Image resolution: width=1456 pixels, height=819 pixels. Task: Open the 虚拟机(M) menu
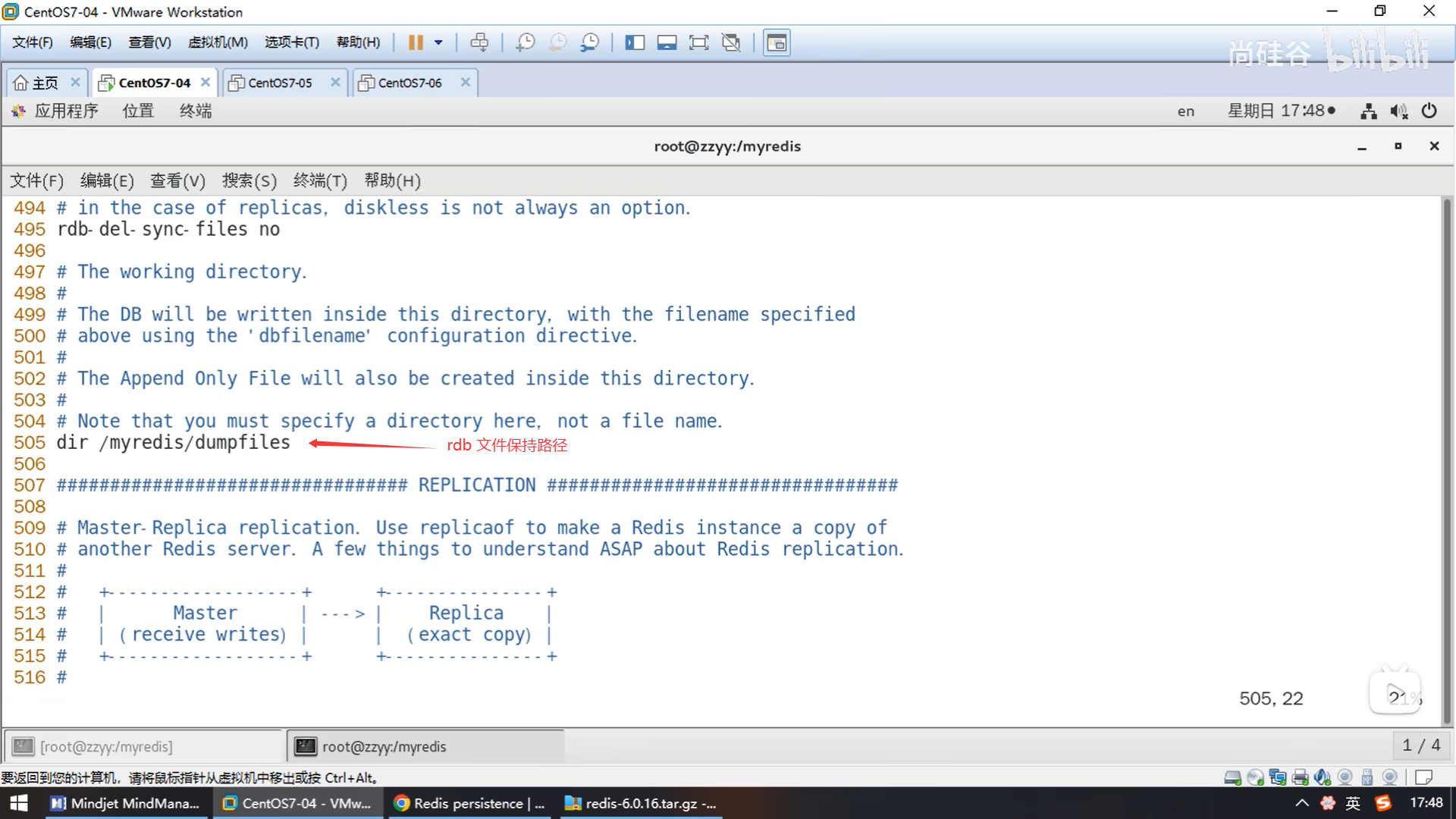(x=218, y=42)
